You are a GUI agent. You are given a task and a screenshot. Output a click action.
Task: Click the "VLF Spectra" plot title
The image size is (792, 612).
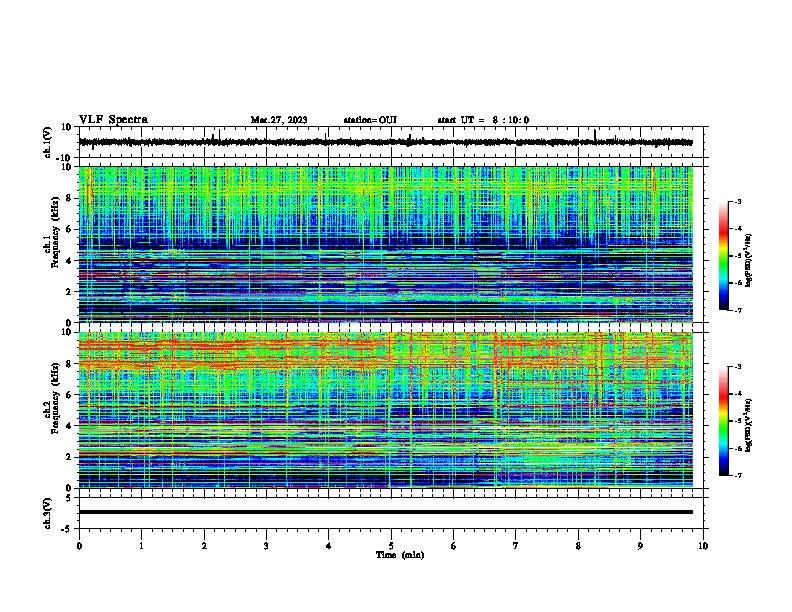coord(113,120)
